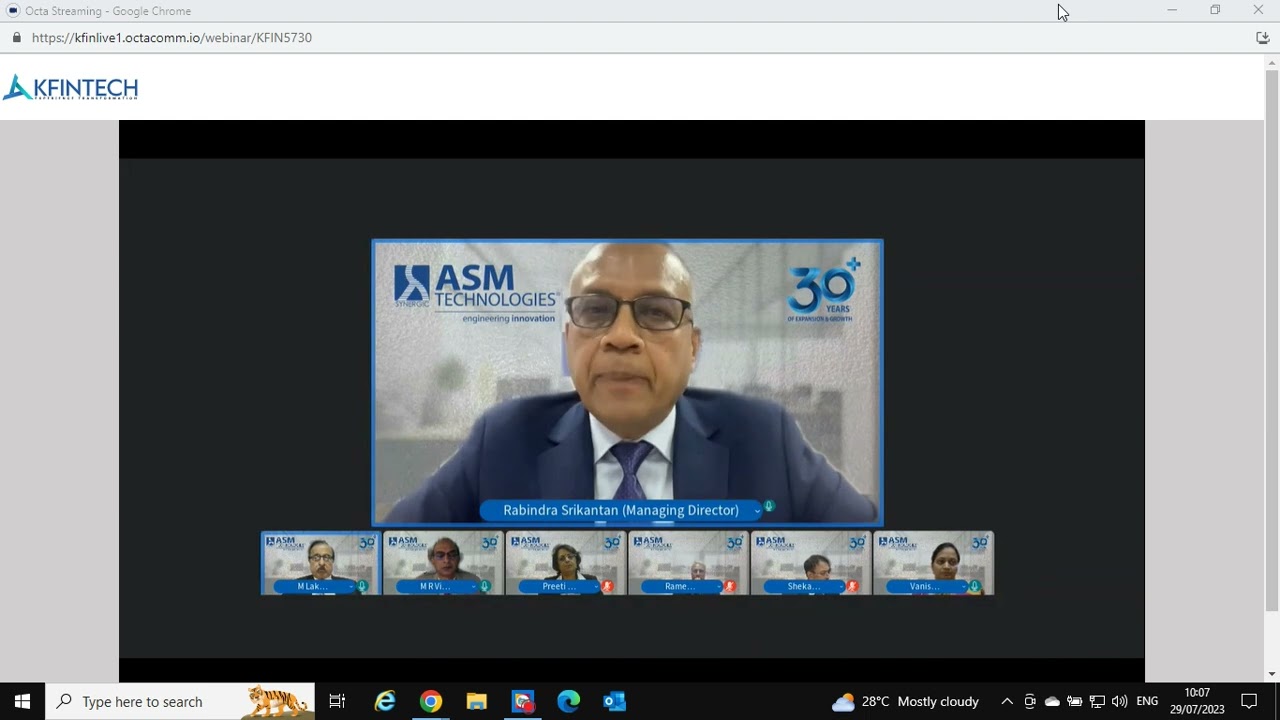Image resolution: width=1280 pixels, height=720 pixels.
Task: Check the battery status tray icon
Action: coord(1075,701)
